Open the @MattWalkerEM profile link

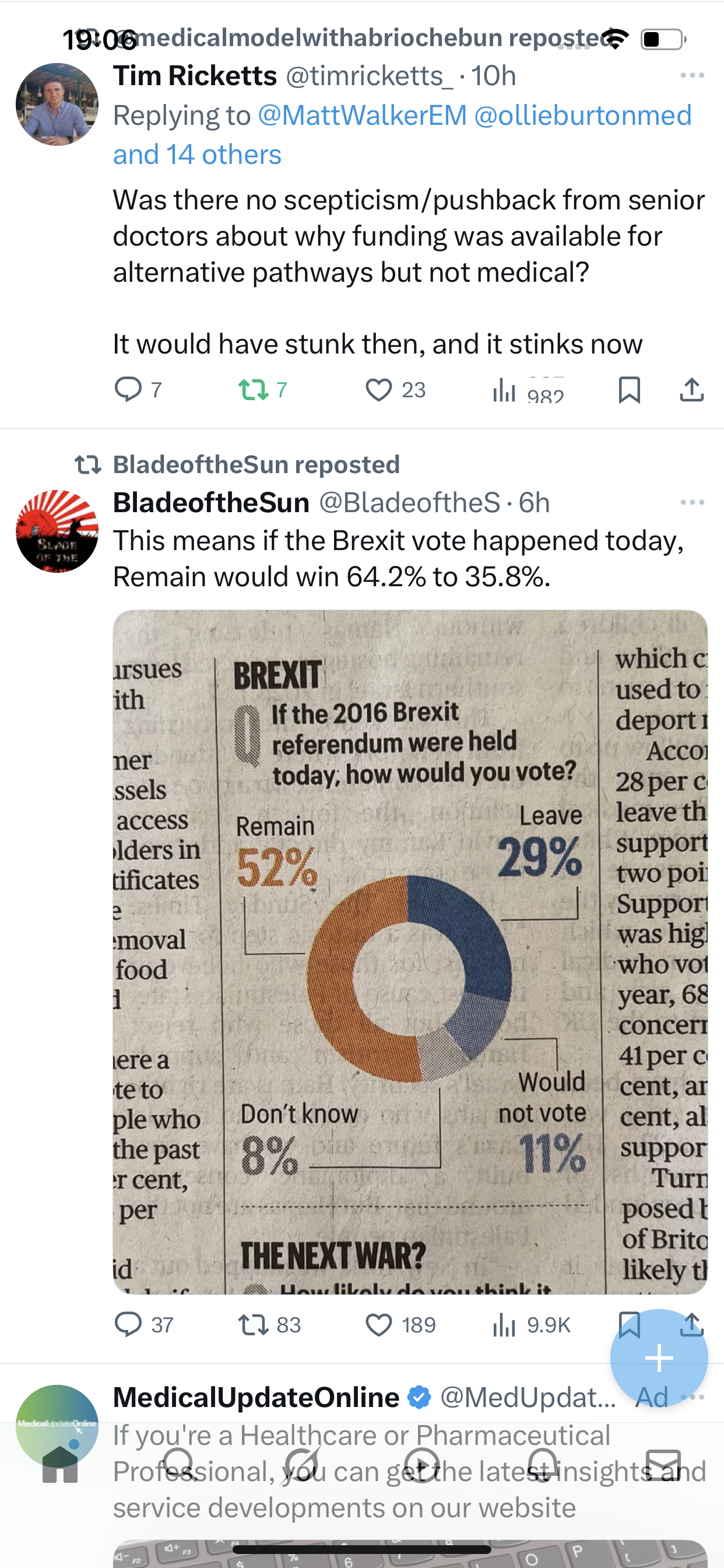coord(362,116)
